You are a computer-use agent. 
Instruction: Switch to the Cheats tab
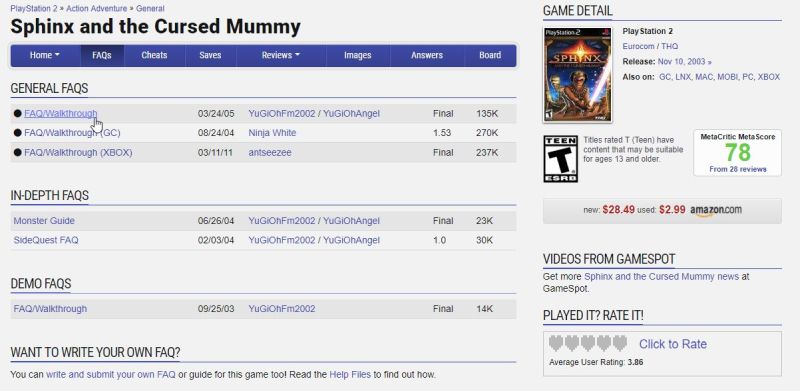click(x=154, y=55)
